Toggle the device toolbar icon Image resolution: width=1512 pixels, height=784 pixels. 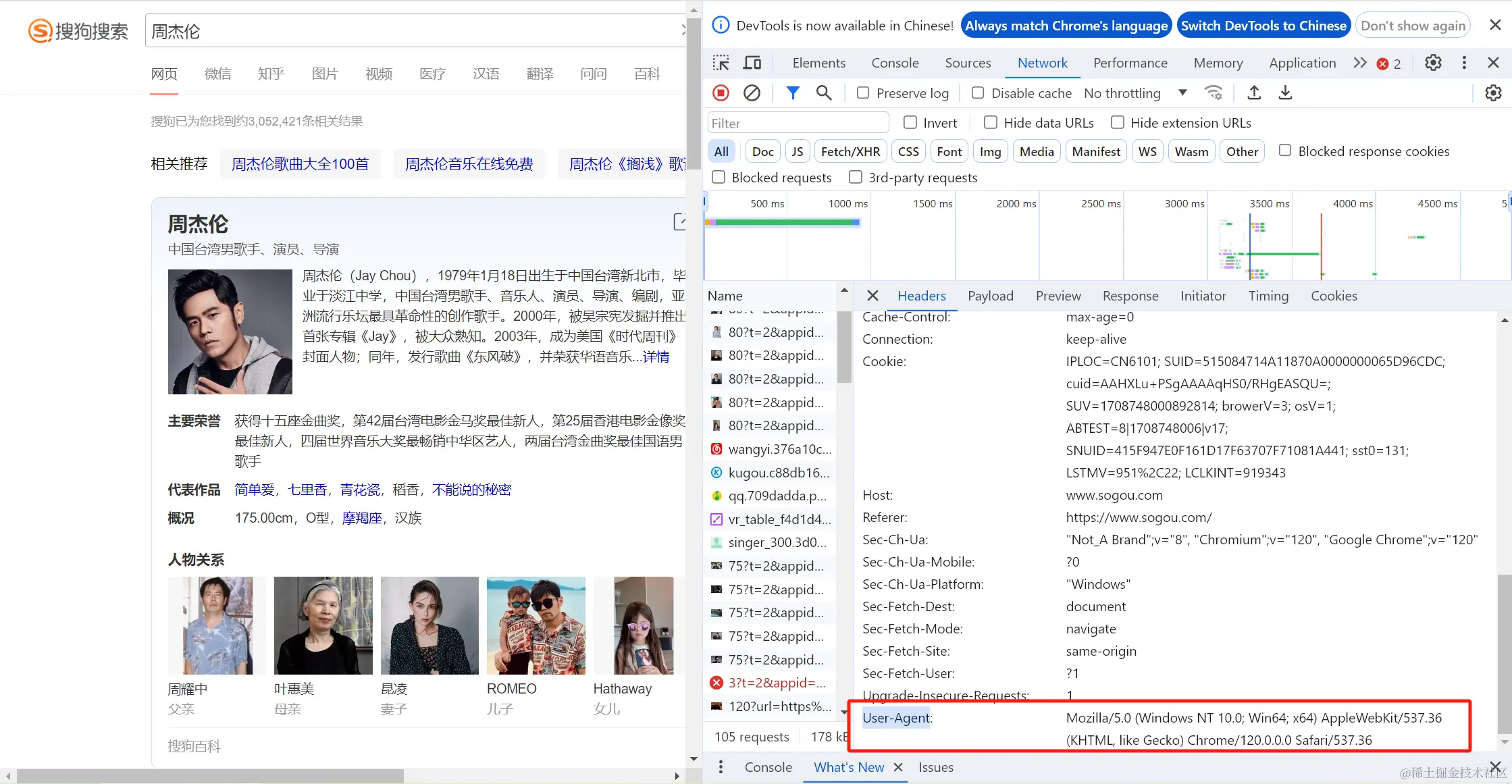pyautogui.click(x=752, y=63)
